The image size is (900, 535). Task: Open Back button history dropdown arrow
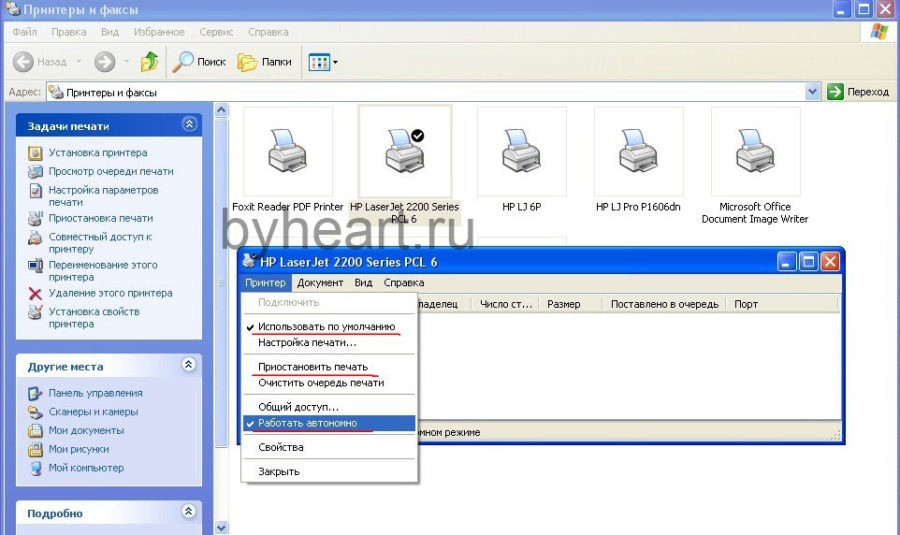[79, 61]
